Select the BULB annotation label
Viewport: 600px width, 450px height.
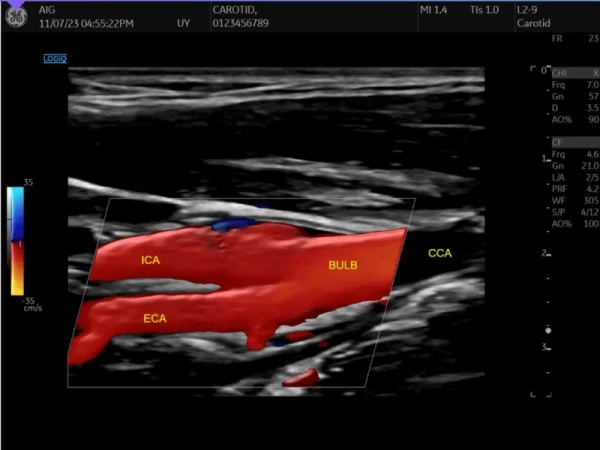pyautogui.click(x=343, y=266)
